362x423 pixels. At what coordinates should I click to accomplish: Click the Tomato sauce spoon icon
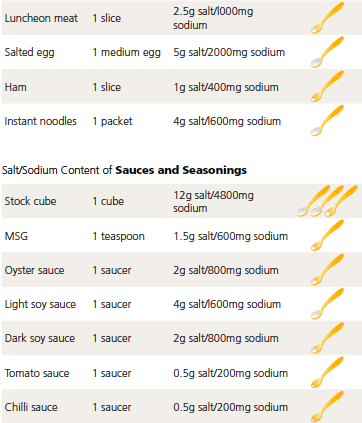tap(327, 372)
